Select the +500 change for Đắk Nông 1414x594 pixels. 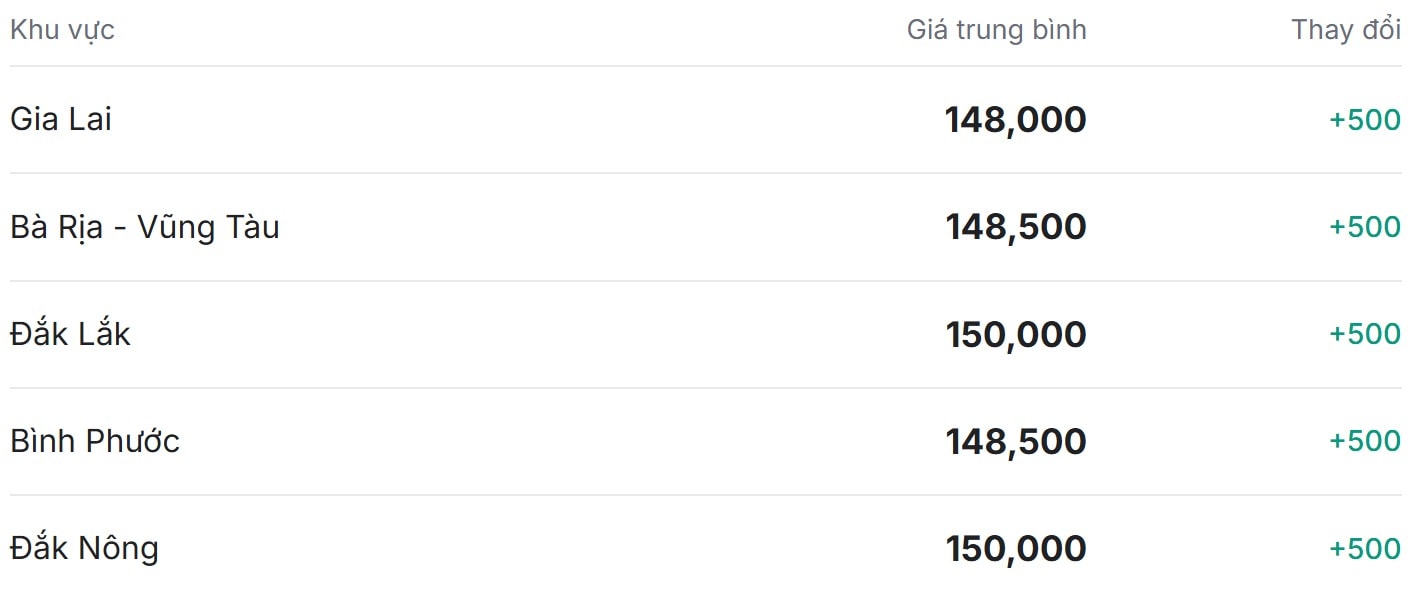[x=1364, y=548]
